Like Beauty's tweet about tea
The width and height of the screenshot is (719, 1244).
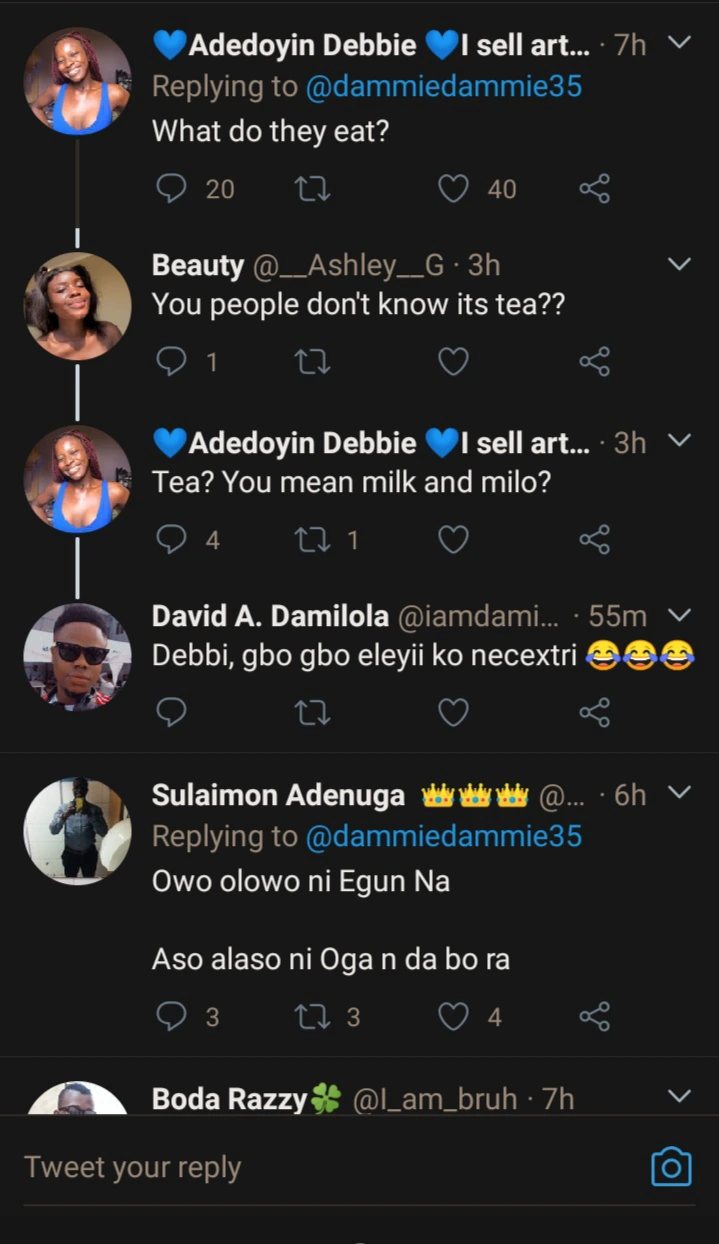(454, 362)
